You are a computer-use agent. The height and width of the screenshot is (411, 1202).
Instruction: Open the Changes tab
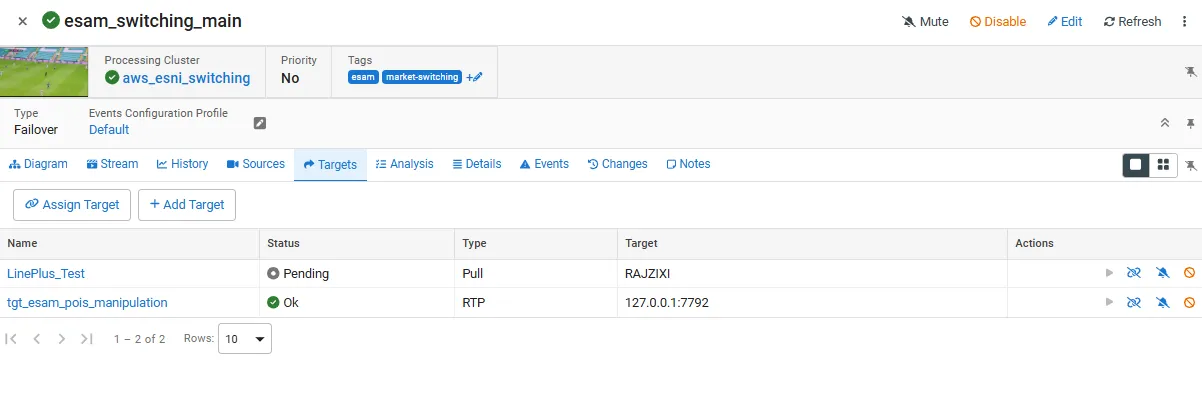pyautogui.click(x=617, y=164)
